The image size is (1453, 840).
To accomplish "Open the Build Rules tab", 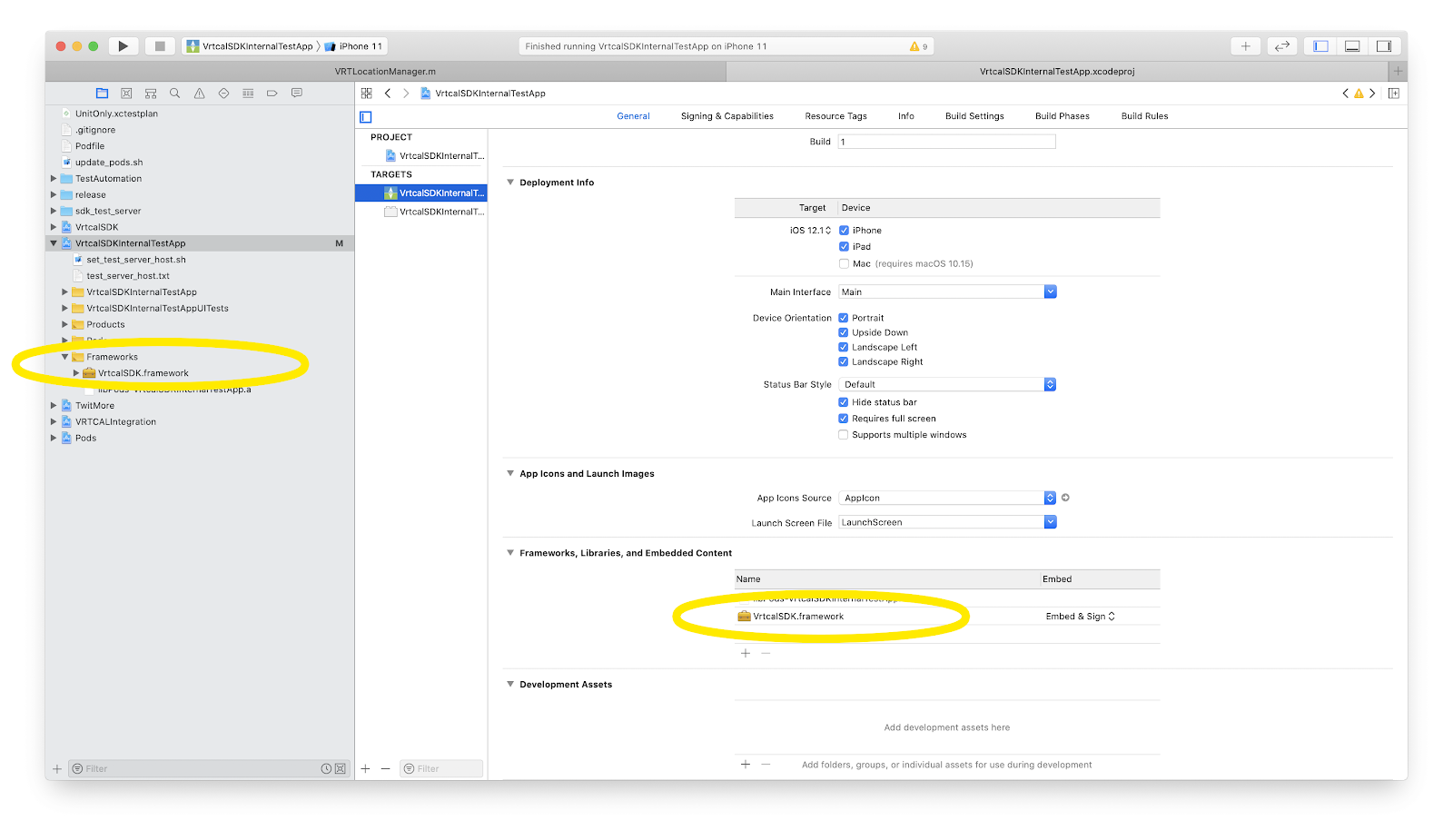I will (x=1144, y=116).
